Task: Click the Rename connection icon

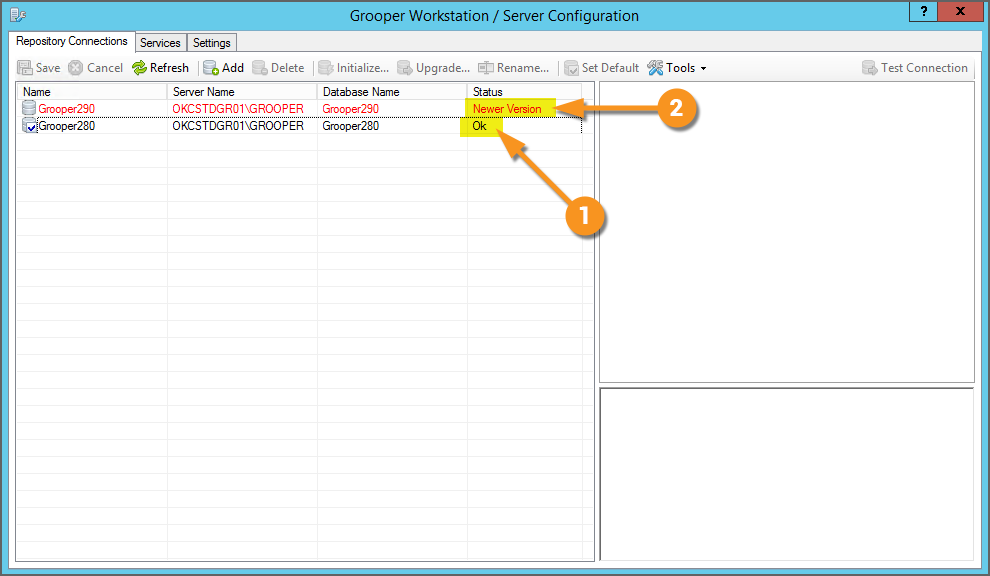Action: 486,68
